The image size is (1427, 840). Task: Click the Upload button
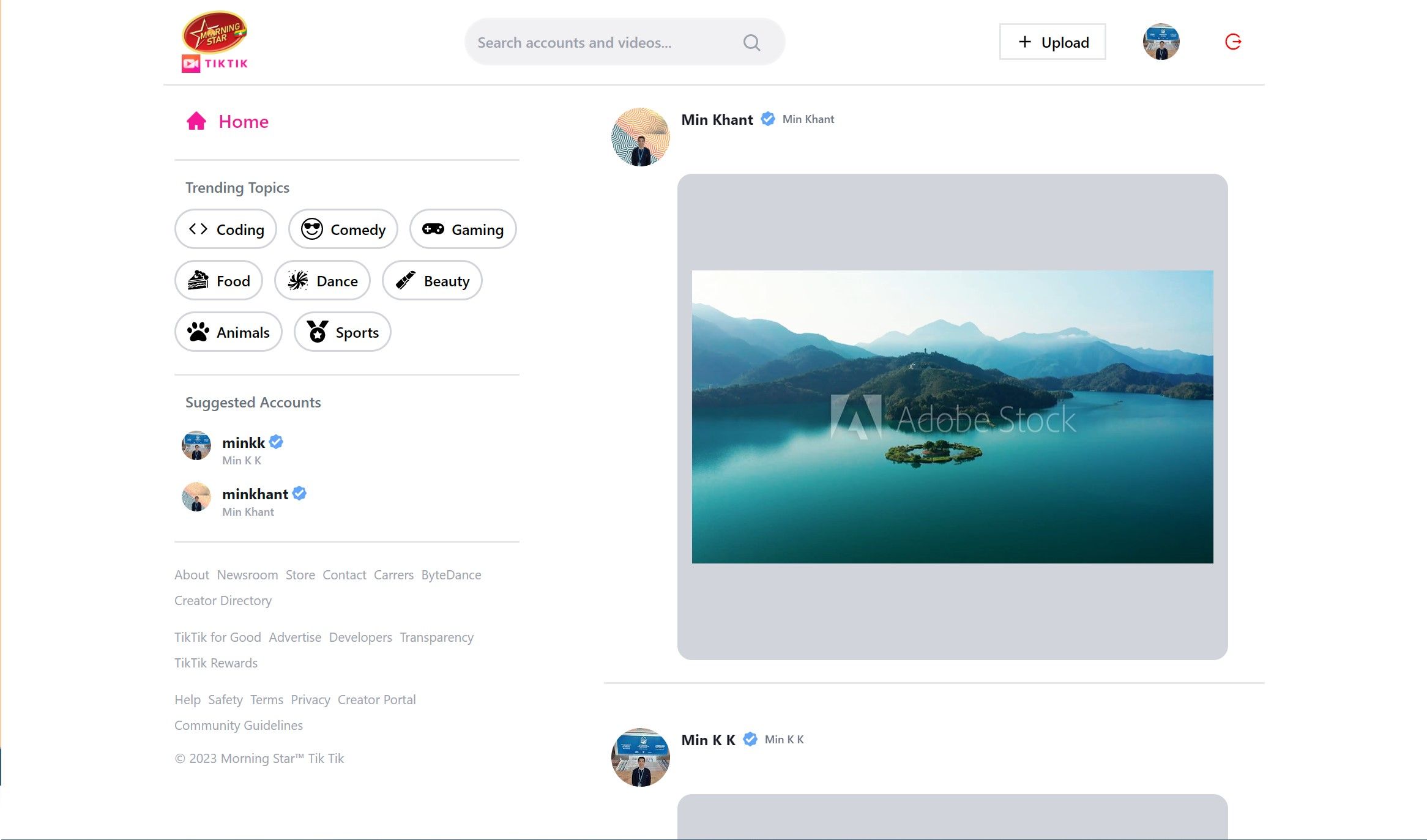coord(1053,42)
